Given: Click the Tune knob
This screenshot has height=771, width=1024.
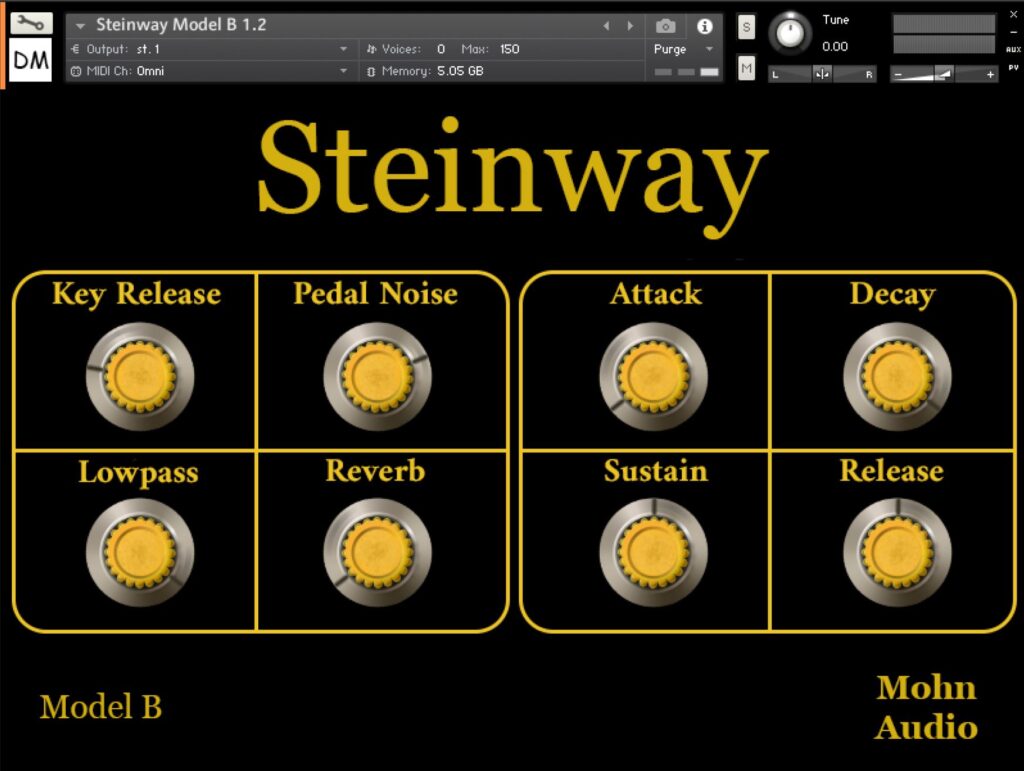Looking at the screenshot, I should pyautogui.click(x=790, y=33).
